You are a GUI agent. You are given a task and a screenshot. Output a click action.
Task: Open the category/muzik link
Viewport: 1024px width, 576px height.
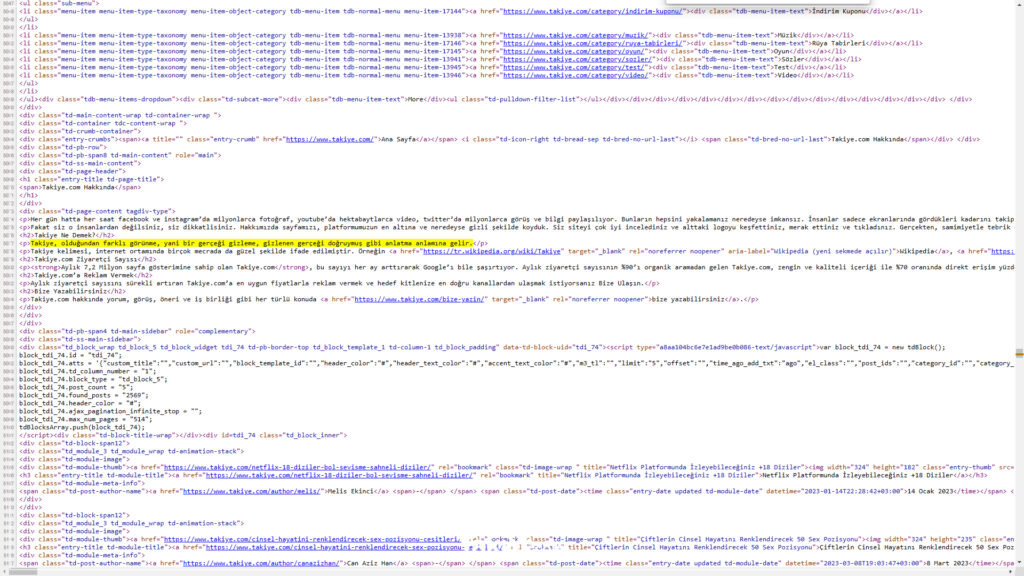click(575, 35)
